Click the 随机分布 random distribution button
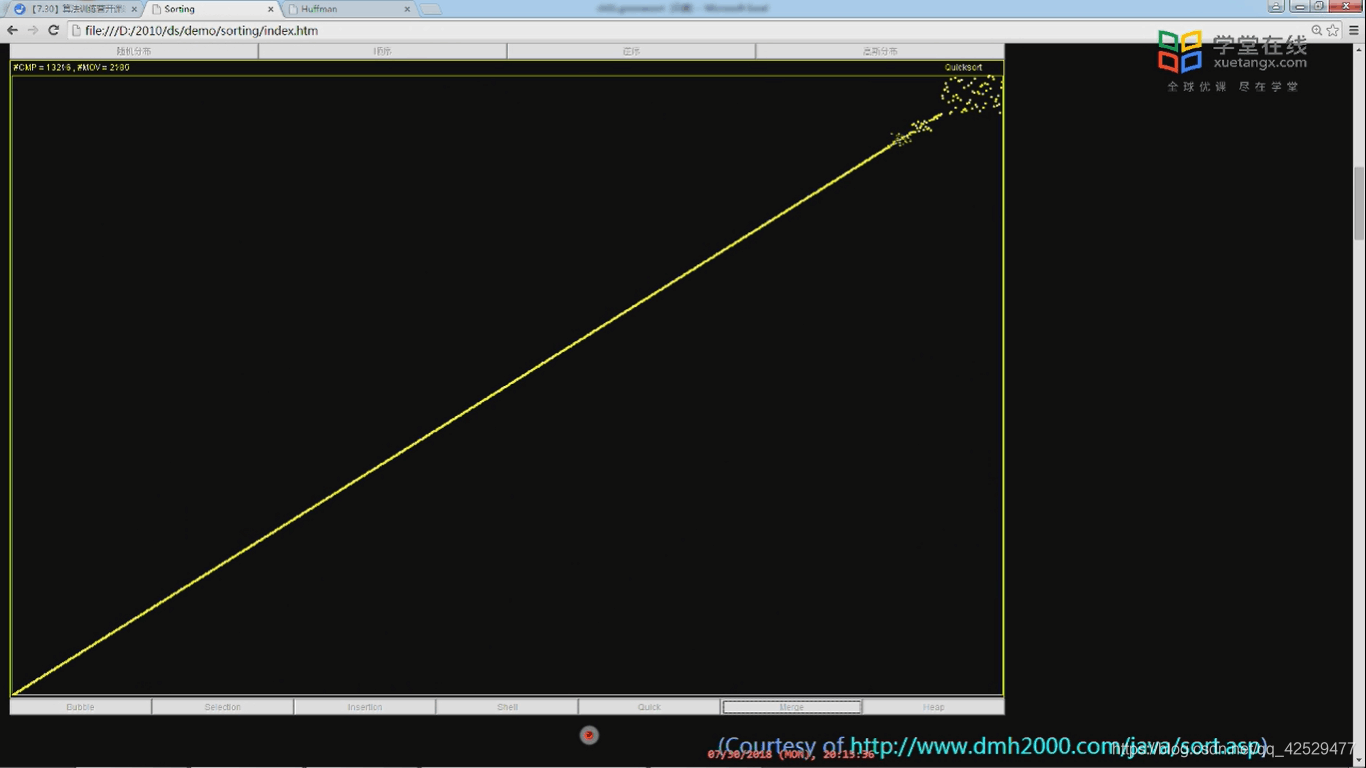This screenshot has height=768, width=1366. pyautogui.click(x=134, y=51)
